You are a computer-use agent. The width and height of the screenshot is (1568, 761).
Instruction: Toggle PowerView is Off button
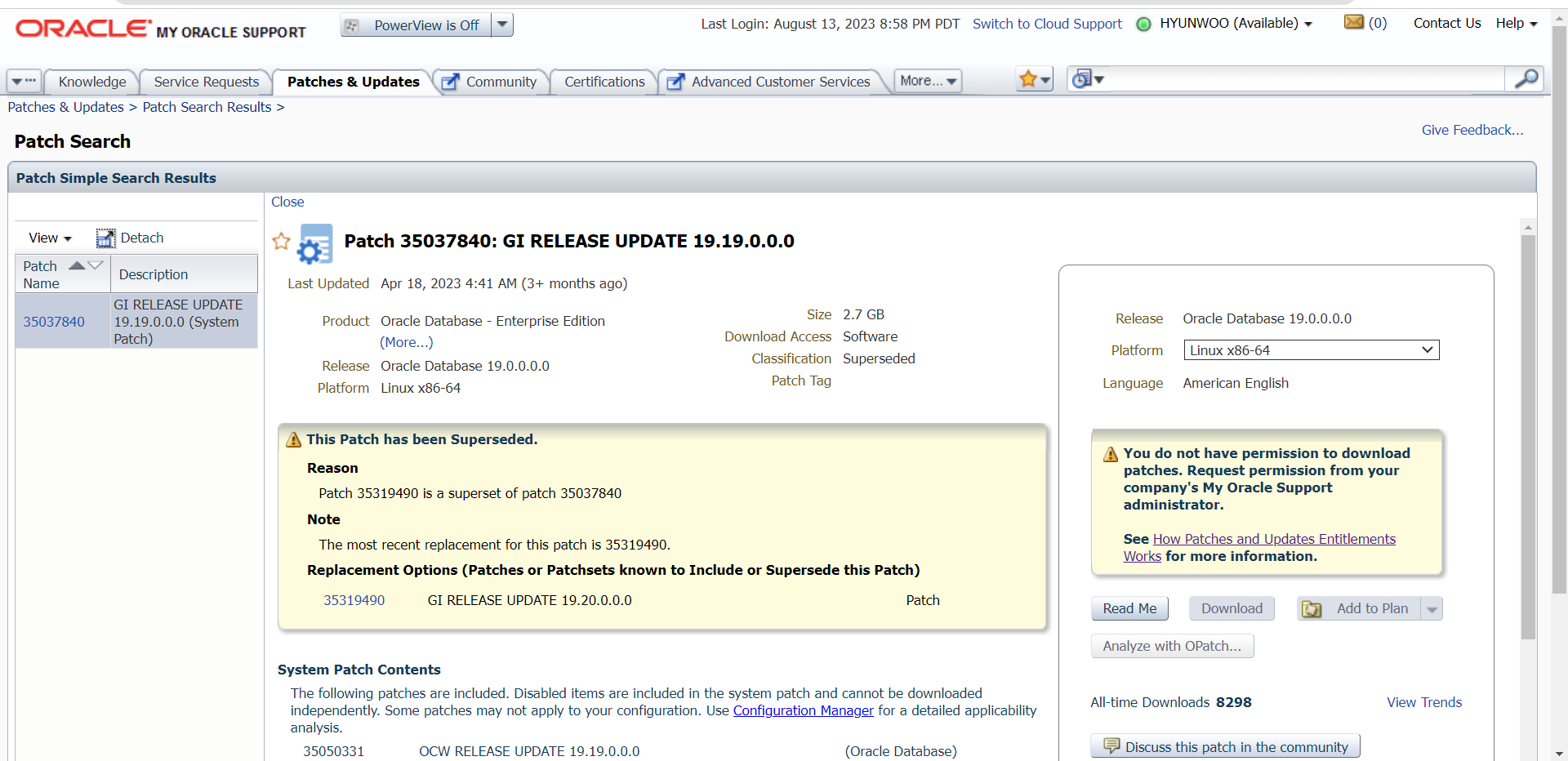tap(416, 25)
